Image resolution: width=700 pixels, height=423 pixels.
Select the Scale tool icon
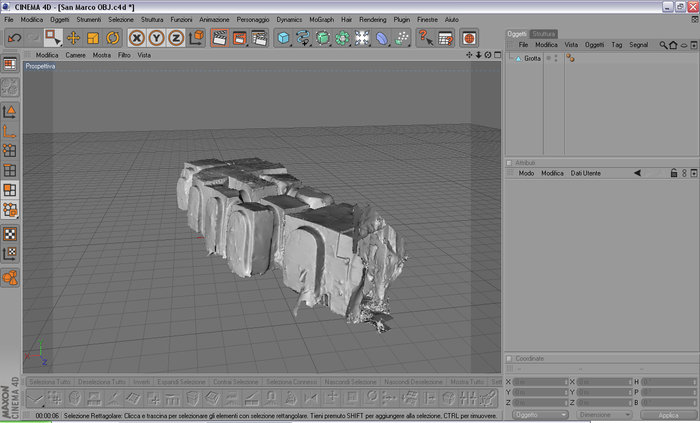pos(93,38)
